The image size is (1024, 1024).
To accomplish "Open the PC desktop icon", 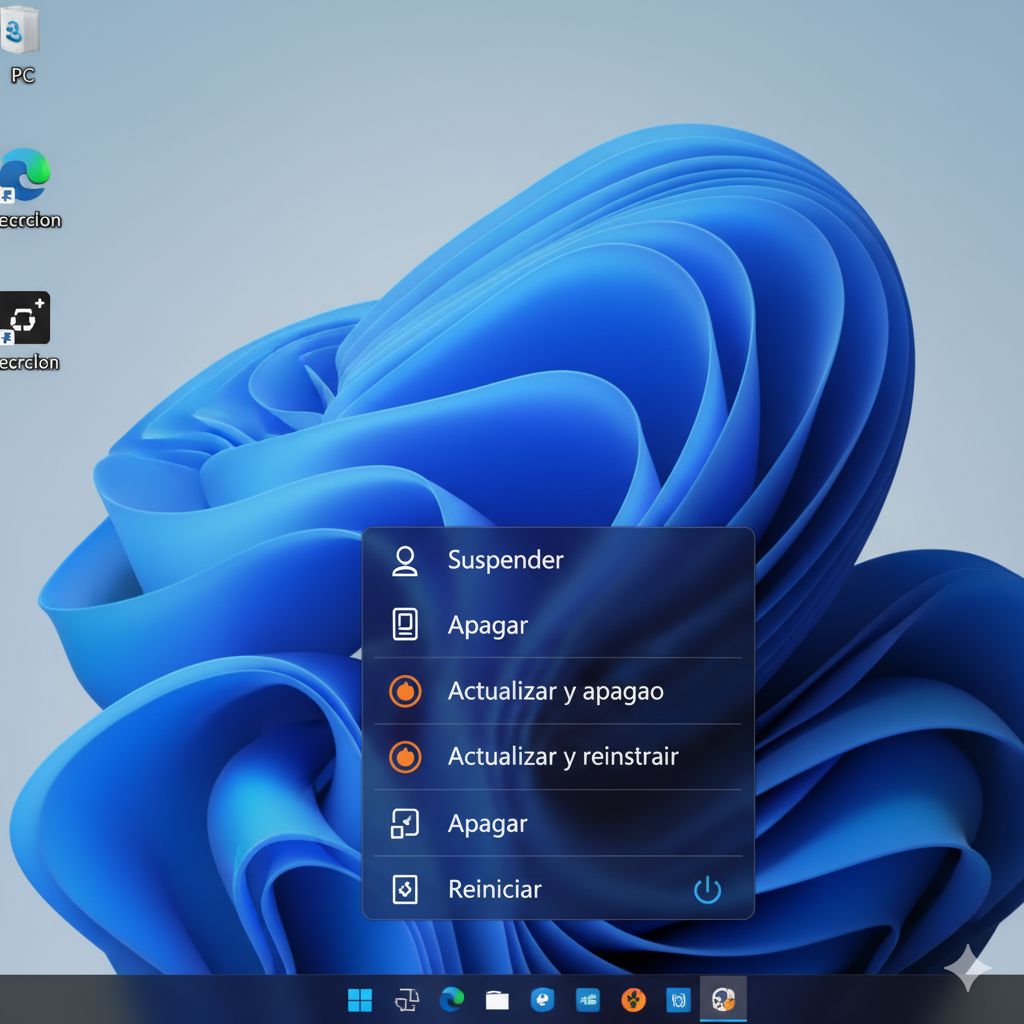I will (x=22, y=44).
